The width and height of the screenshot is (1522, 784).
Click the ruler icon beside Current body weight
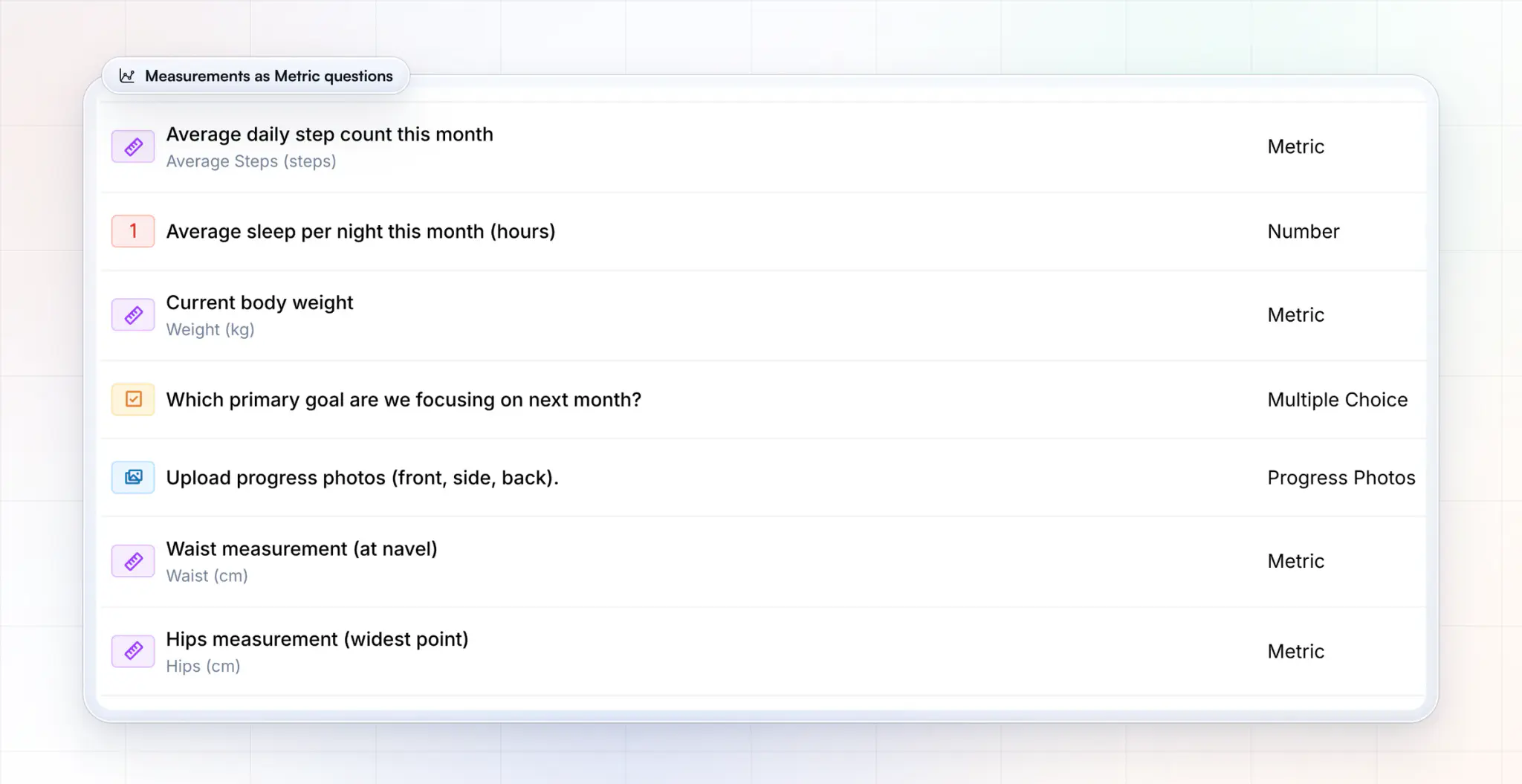point(133,315)
